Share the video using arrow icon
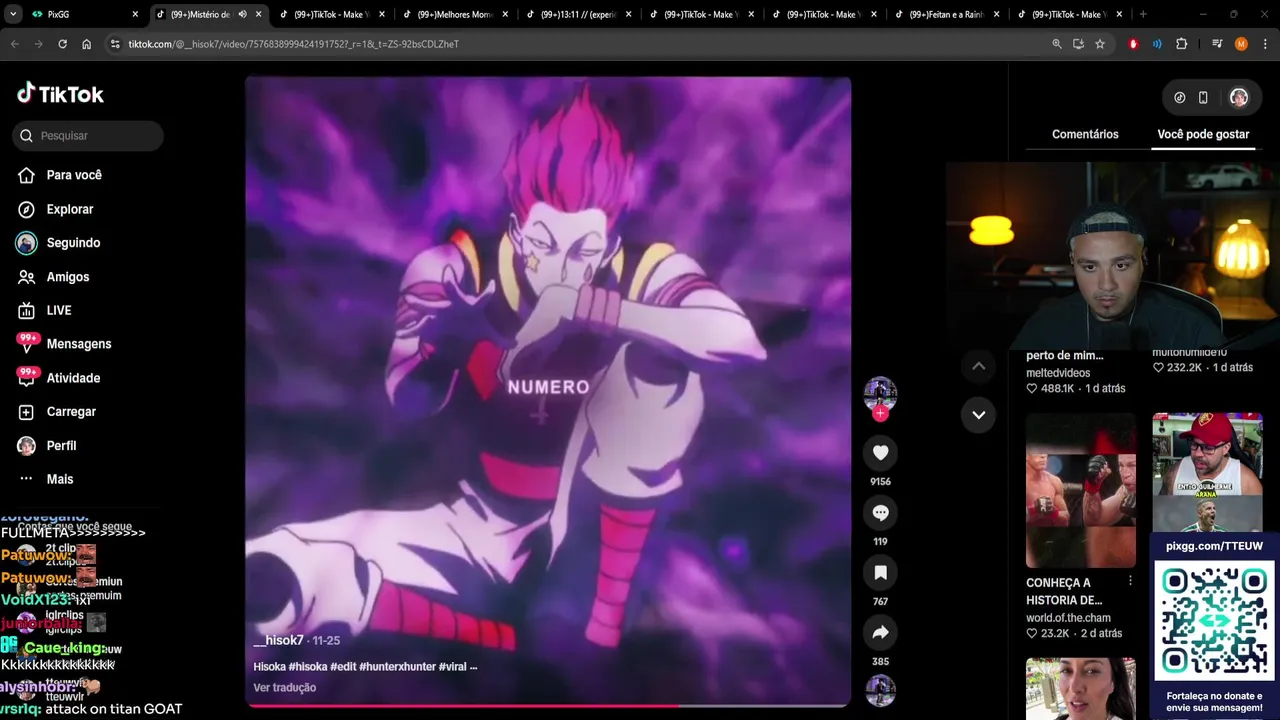This screenshot has height=720, width=1280. pos(880,633)
